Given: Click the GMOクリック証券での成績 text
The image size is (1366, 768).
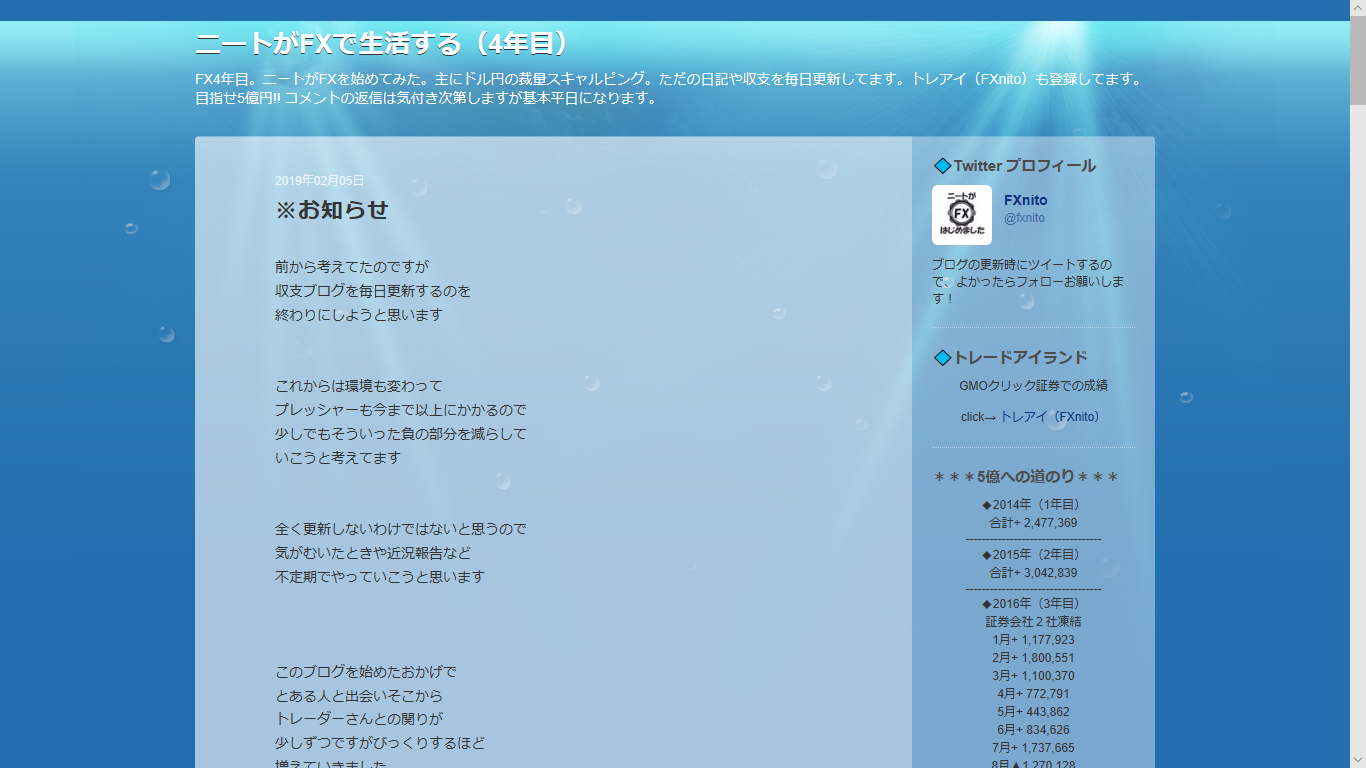Looking at the screenshot, I should point(1033,385).
